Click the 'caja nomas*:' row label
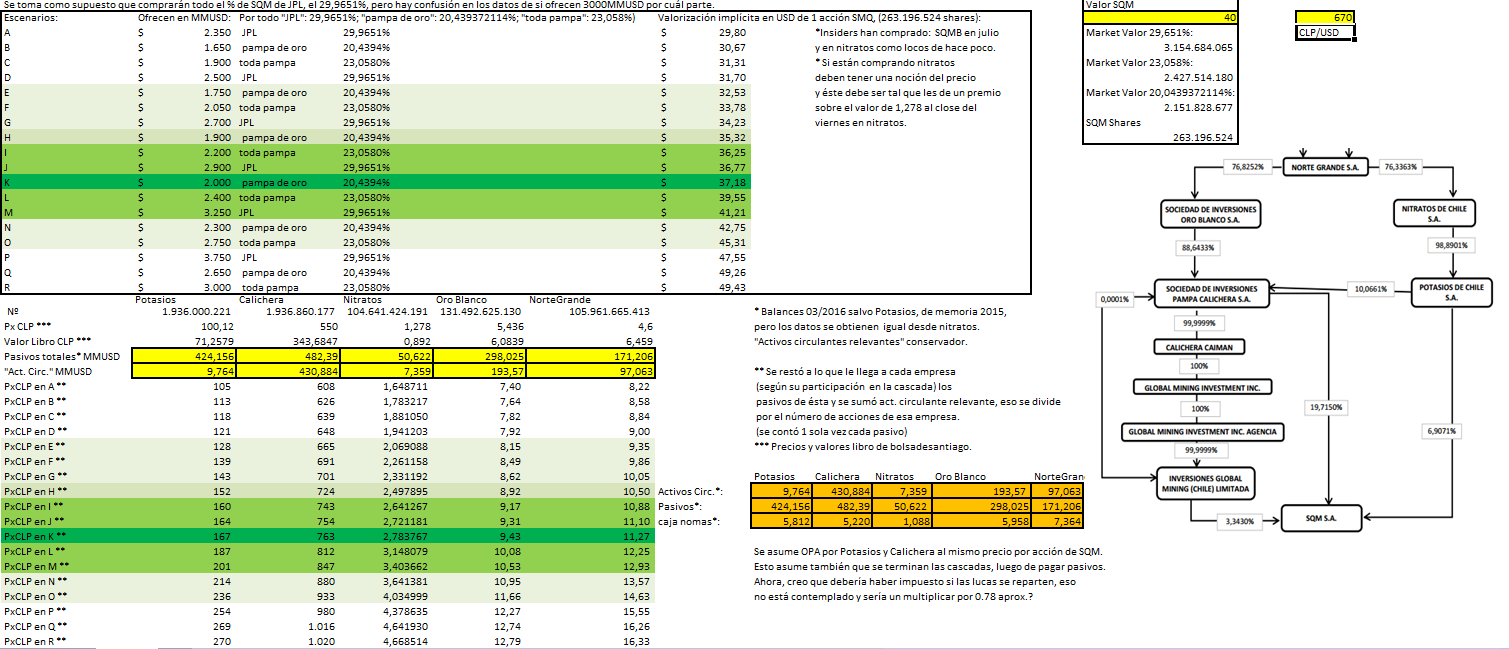1509x649 pixels. [690, 521]
